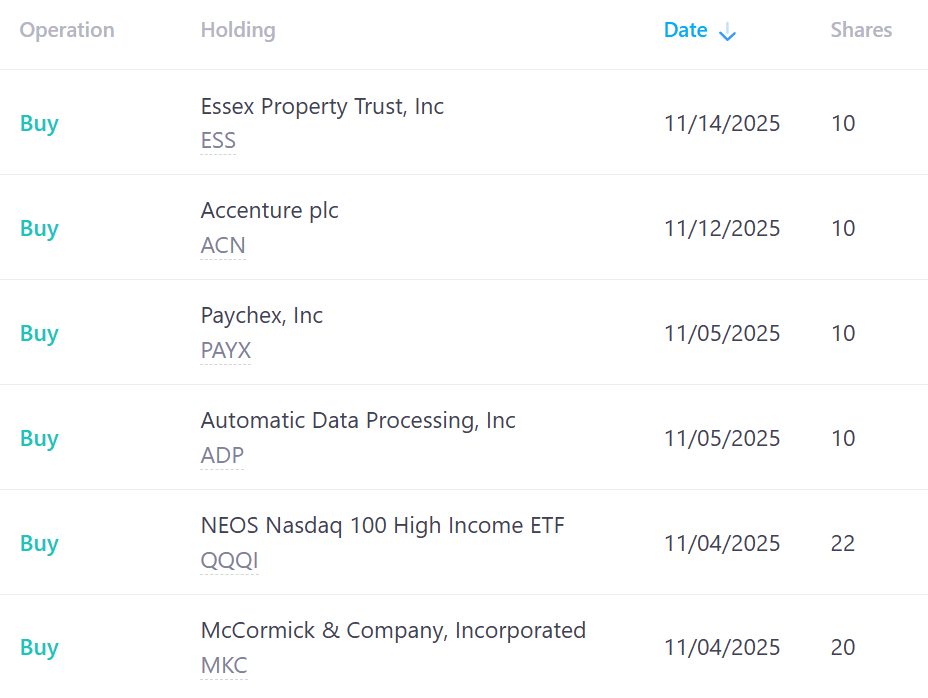The width and height of the screenshot is (928, 698).
Task: Open the ADP ticker link
Action: pyautogui.click(x=222, y=456)
